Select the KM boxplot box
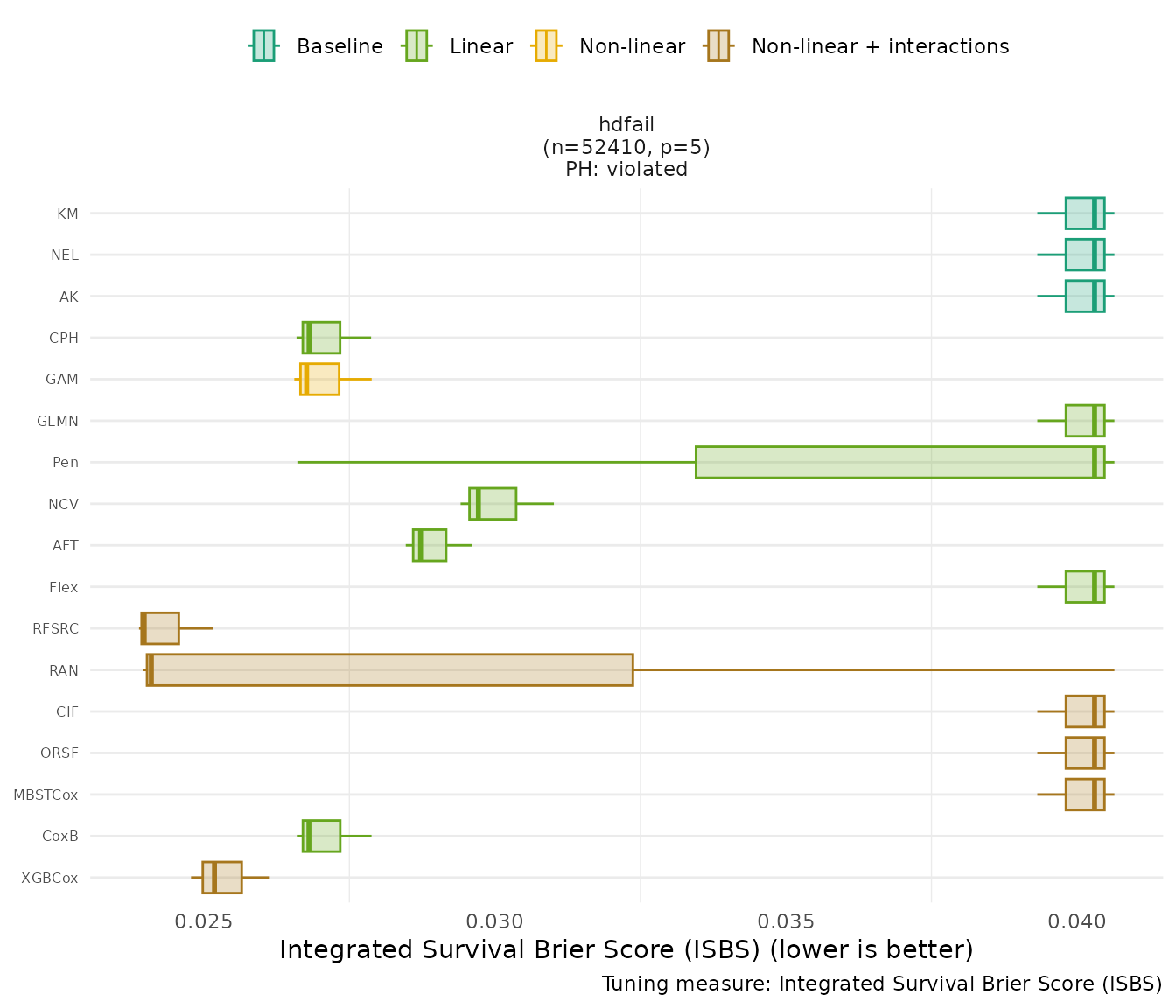This screenshot has height=1008, width=1176. 1084,213
